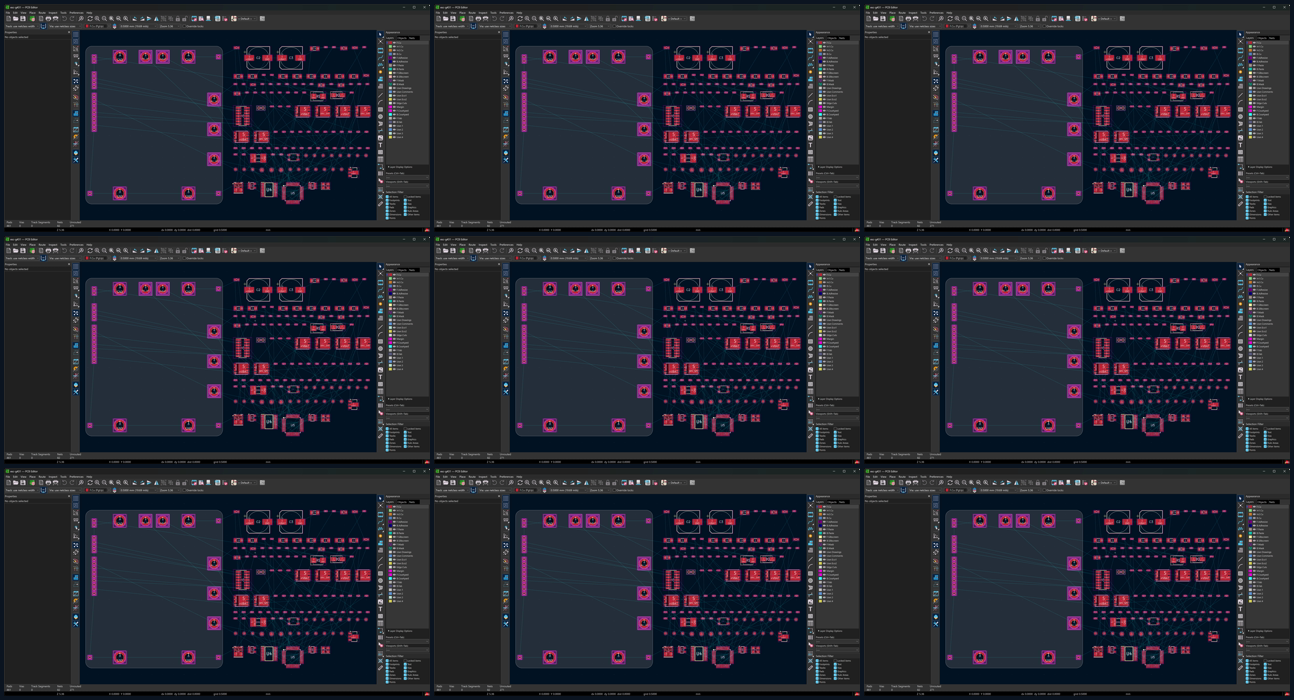Click the Edge.Cuts color swatch in the bottom-middle window
Image resolution: width=1294 pixels, height=700 pixels.
click(x=820, y=567)
